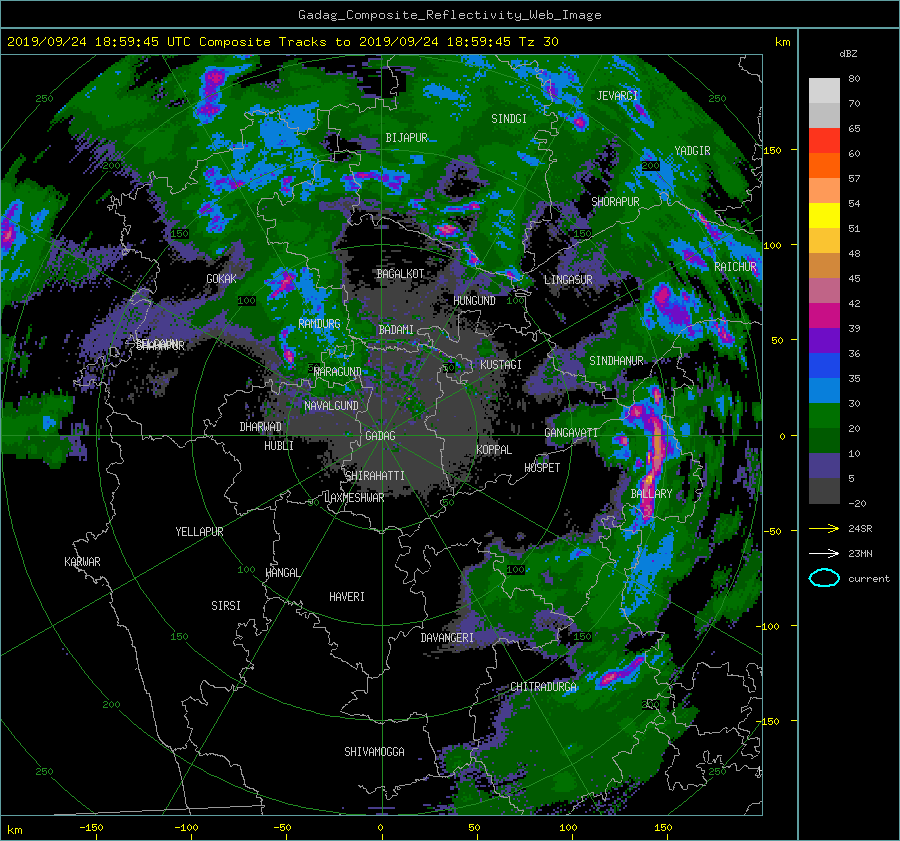Click the dBZ legend heading
This screenshot has height=841, width=900.
[x=848, y=53]
